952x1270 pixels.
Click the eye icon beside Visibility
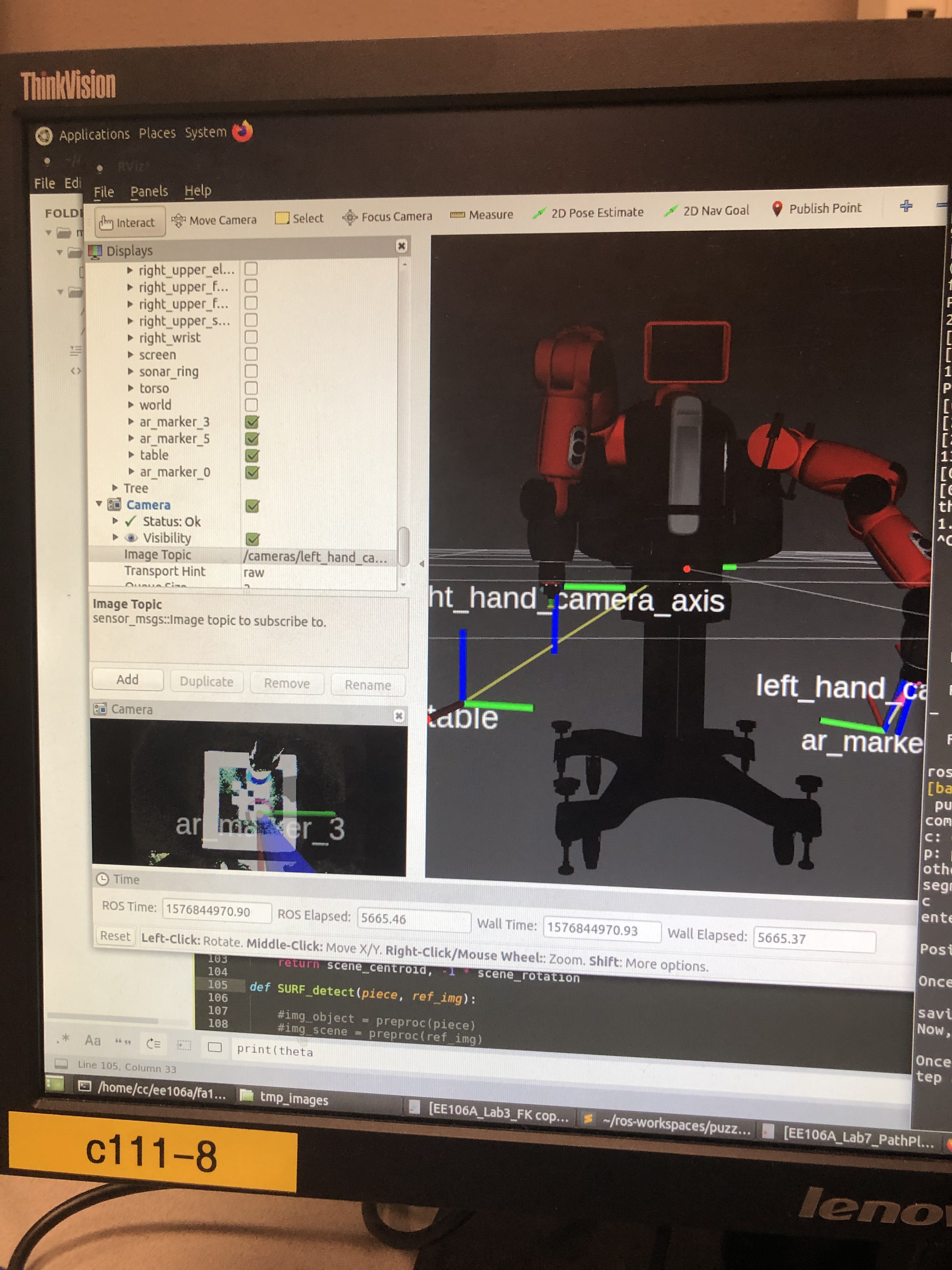(x=131, y=538)
